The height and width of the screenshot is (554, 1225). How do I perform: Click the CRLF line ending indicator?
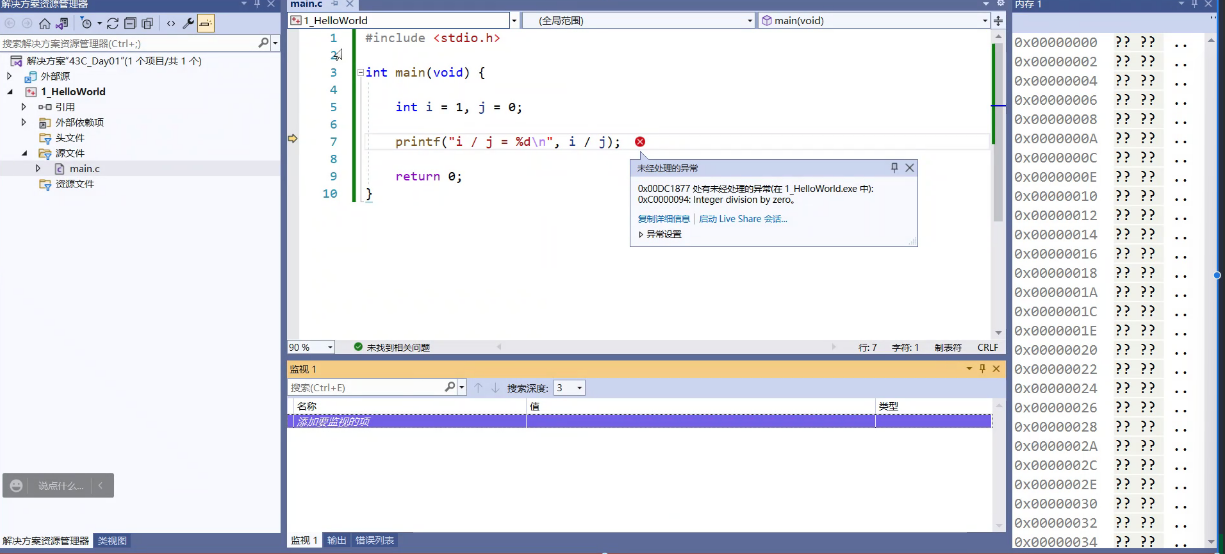pyautogui.click(x=988, y=347)
